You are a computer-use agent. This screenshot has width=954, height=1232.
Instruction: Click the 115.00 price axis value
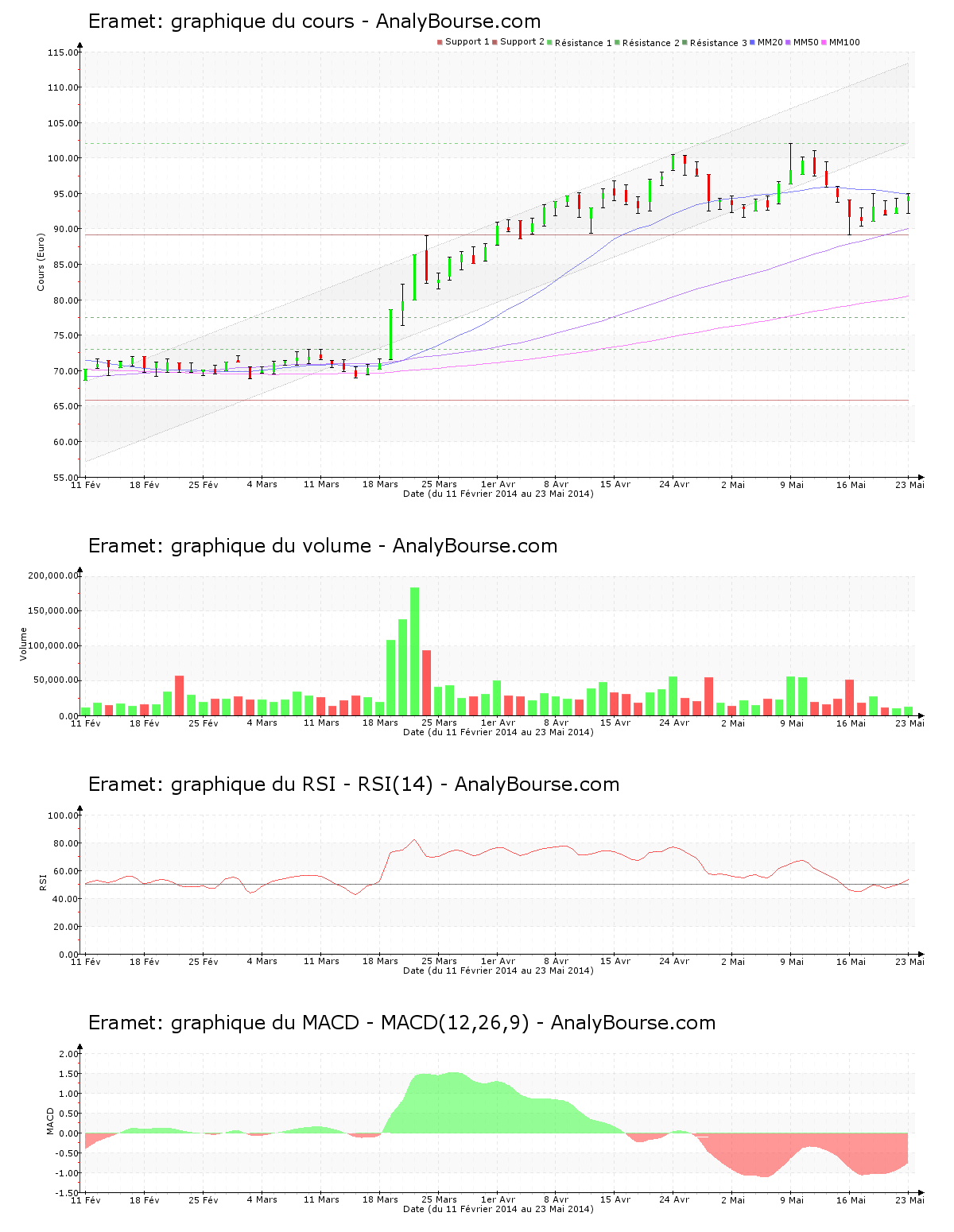[63, 52]
